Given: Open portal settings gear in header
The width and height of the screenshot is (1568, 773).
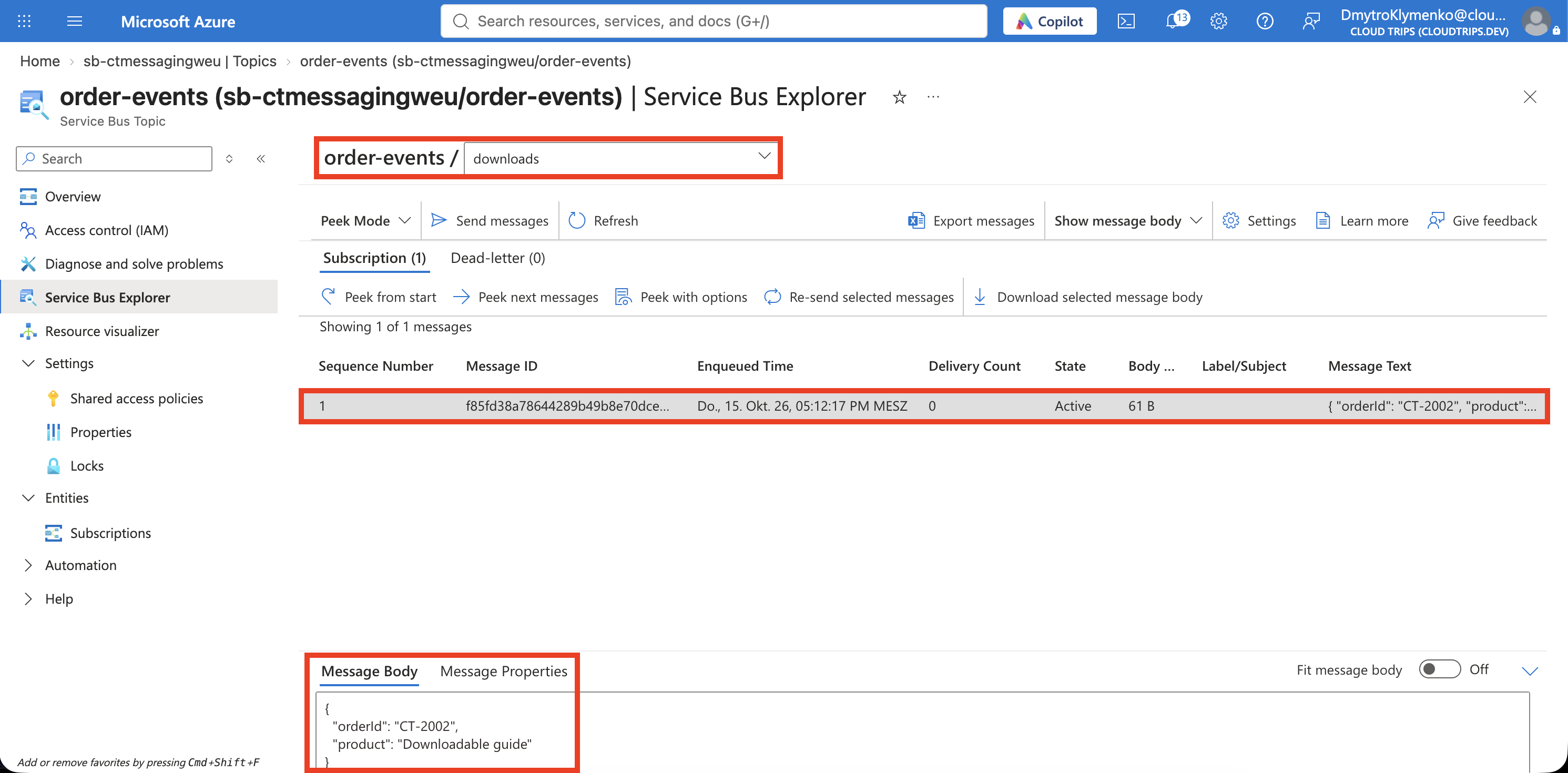Looking at the screenshot, I should pyautogui.click(x=1219, y=22).
